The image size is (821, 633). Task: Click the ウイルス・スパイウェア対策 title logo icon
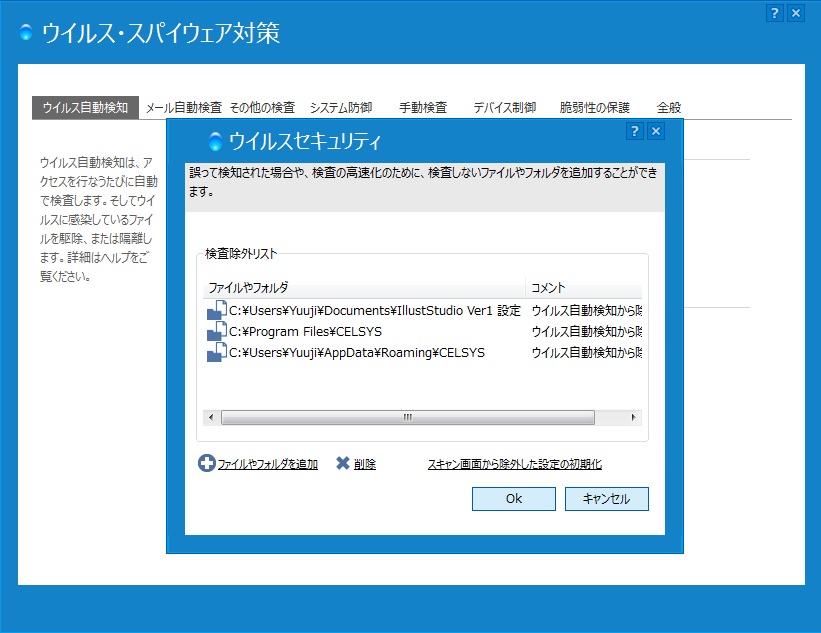click(x=26, y=32)
